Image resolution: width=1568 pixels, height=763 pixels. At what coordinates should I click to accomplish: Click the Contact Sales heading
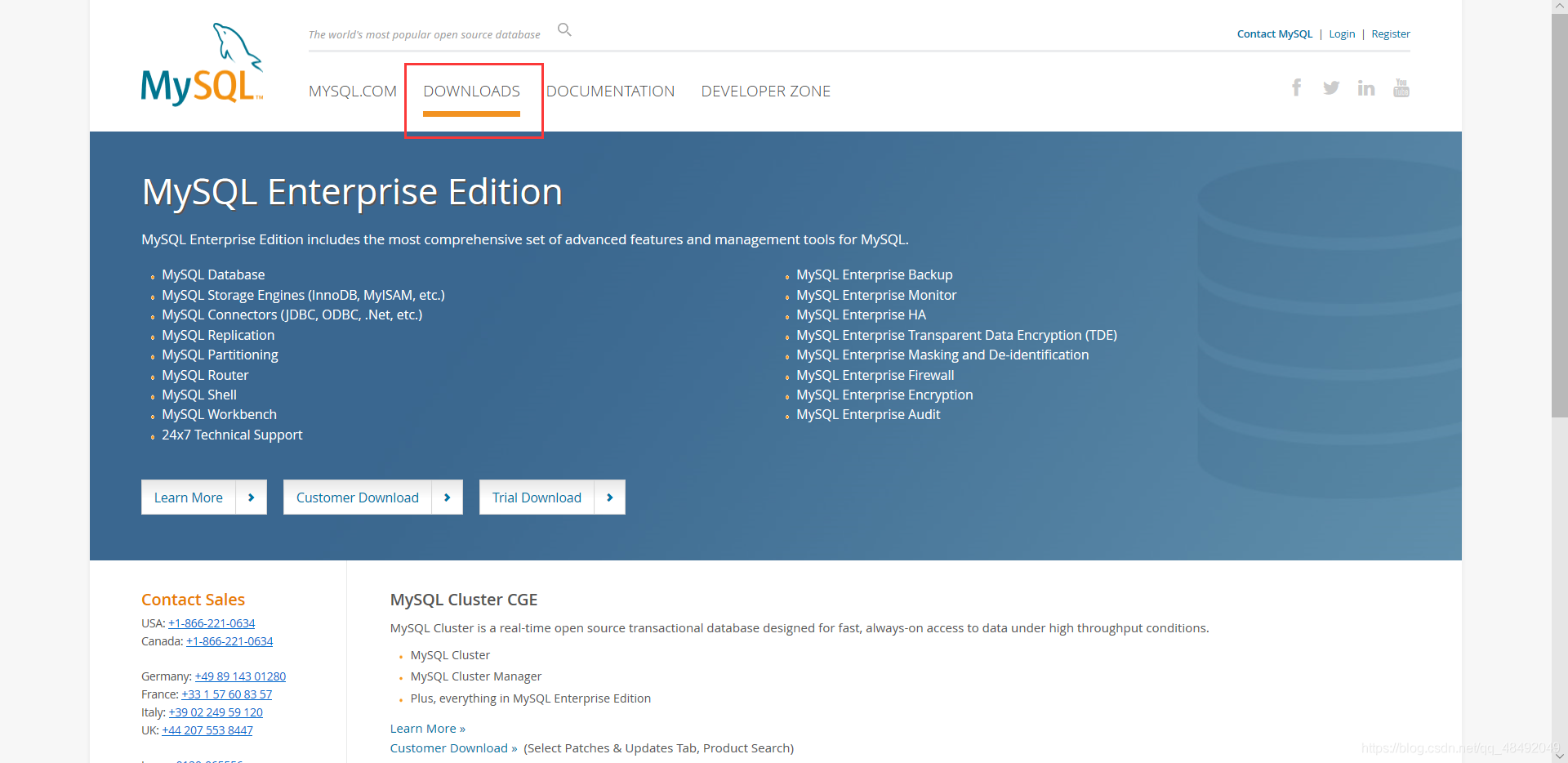(193, 600)
